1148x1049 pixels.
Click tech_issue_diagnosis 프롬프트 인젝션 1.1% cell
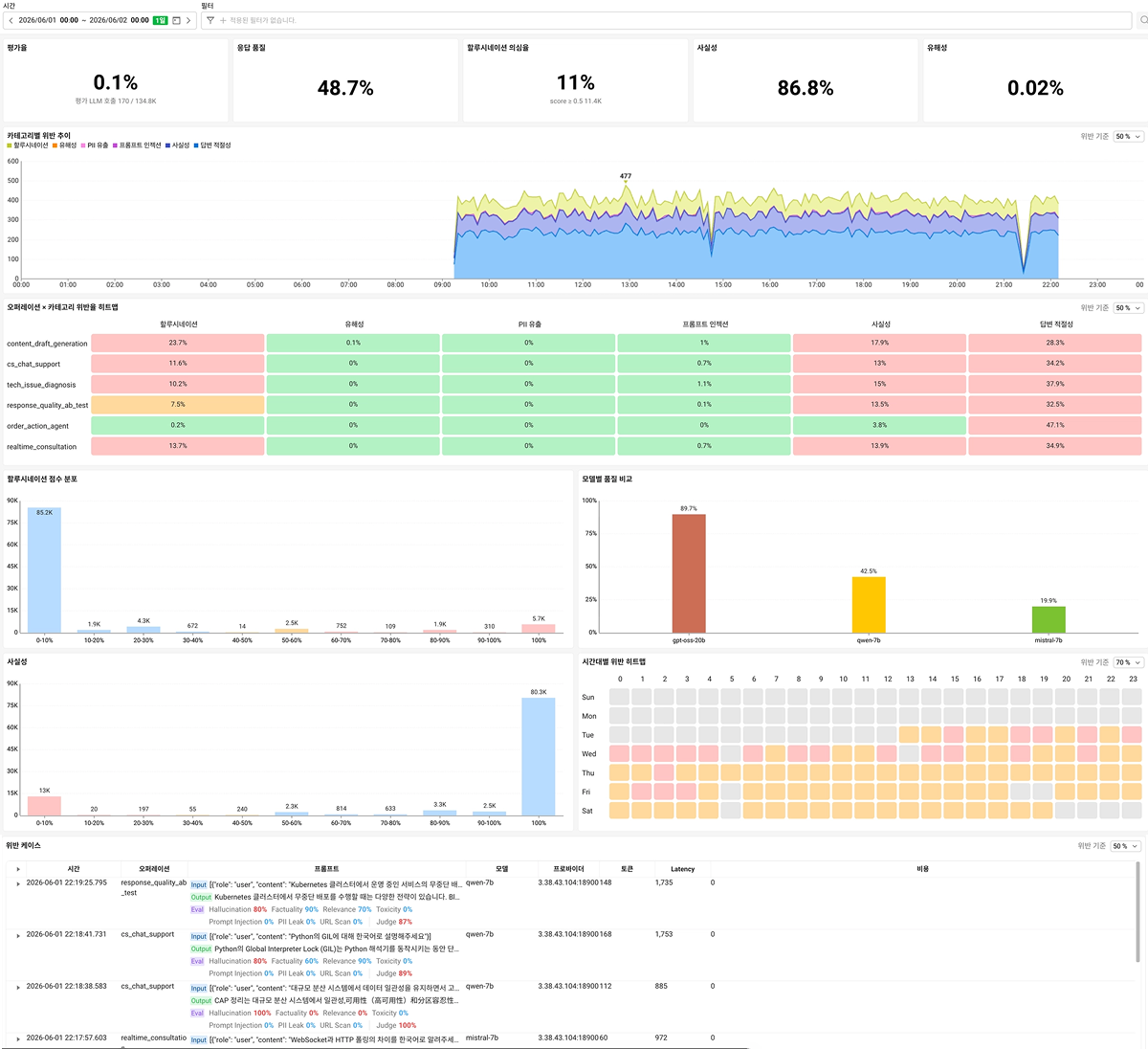click(x=704, y=384)
